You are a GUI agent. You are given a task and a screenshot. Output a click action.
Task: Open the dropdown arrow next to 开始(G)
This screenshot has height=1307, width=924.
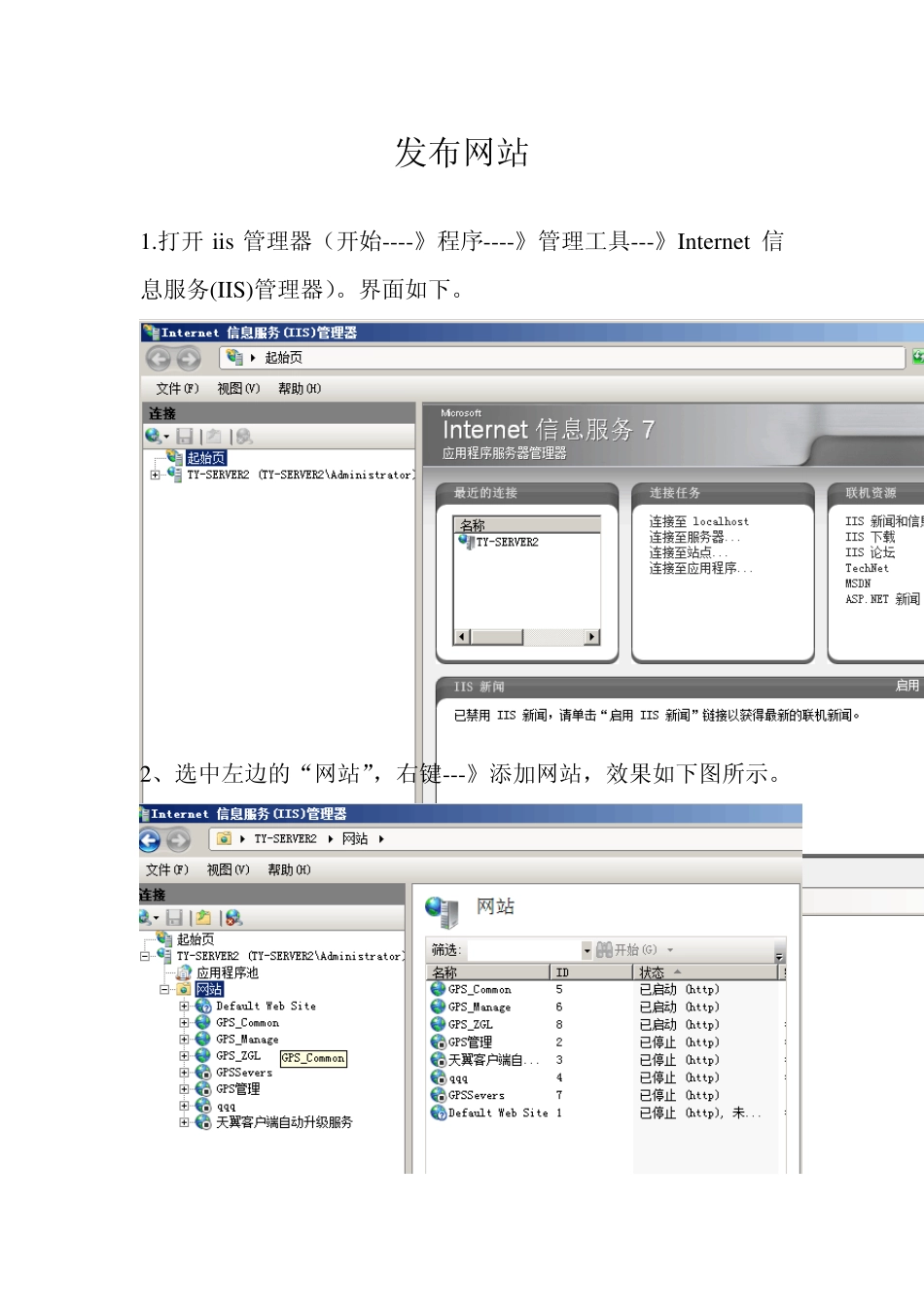click(670, 950)
